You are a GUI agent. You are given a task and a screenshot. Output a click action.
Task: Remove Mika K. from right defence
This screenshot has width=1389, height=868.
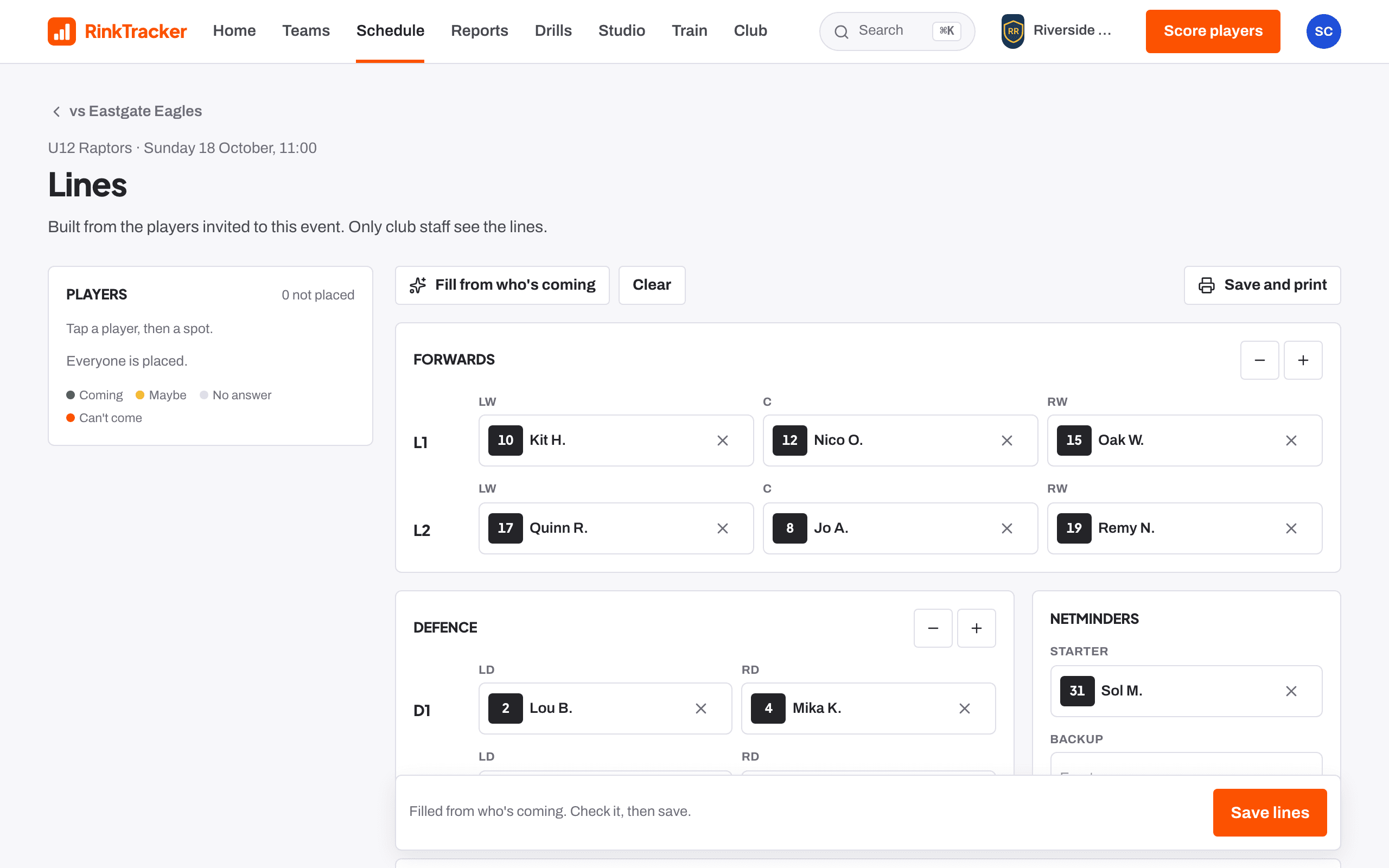[x=964, y=709]
